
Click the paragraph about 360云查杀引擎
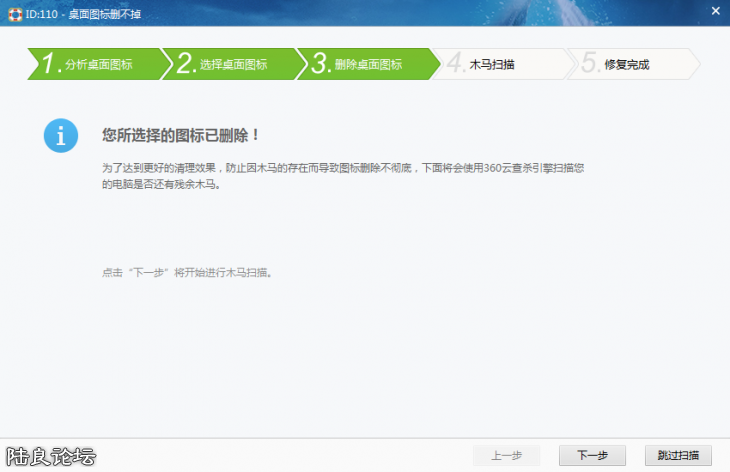coord(343,176)
